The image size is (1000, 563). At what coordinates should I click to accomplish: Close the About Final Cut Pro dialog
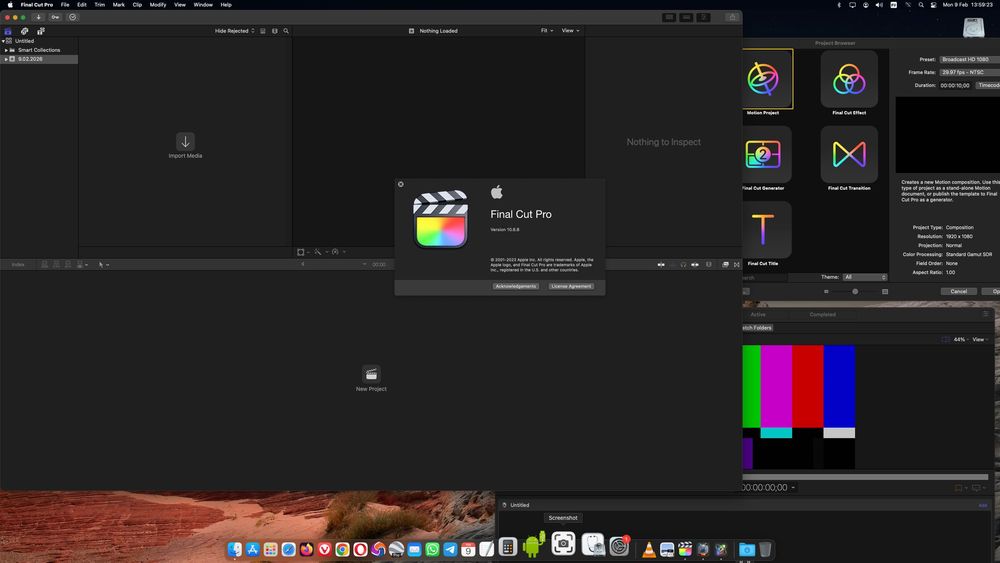click(401, 184)
